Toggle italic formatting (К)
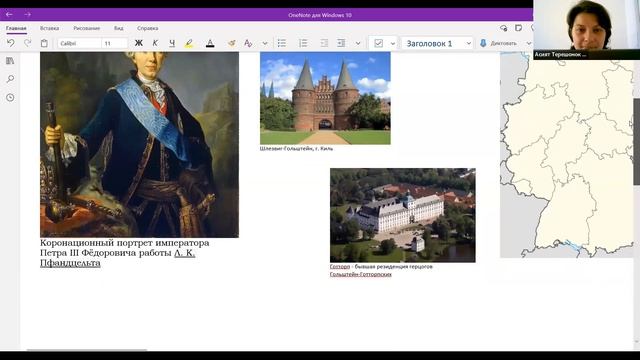640x360 pixels. (x=155, y=43)
